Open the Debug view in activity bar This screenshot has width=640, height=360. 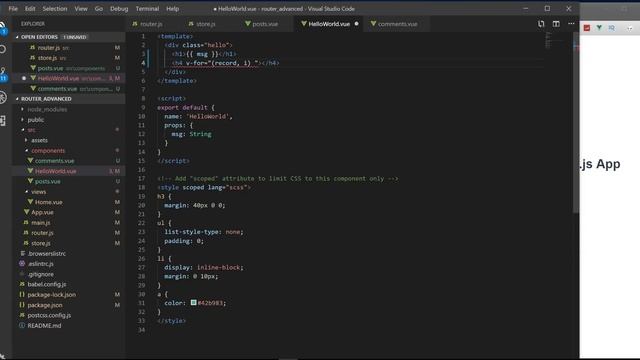click(3, 97)
